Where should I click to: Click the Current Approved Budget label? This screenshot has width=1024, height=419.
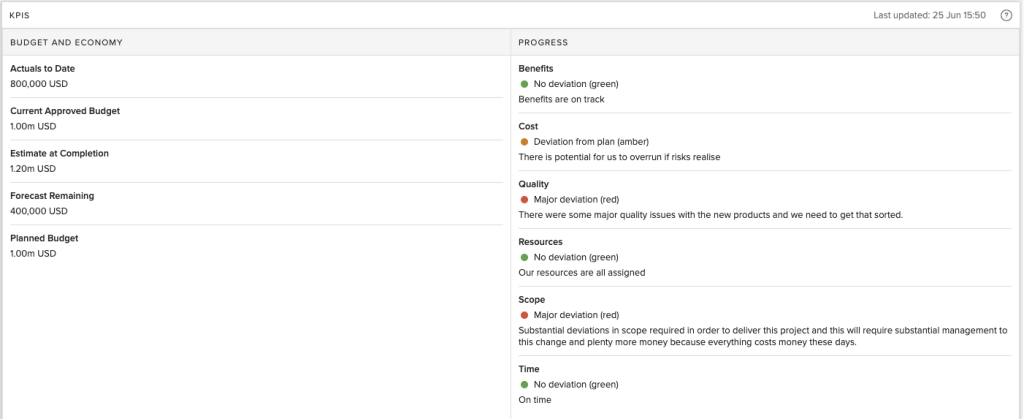coord(65,111)
